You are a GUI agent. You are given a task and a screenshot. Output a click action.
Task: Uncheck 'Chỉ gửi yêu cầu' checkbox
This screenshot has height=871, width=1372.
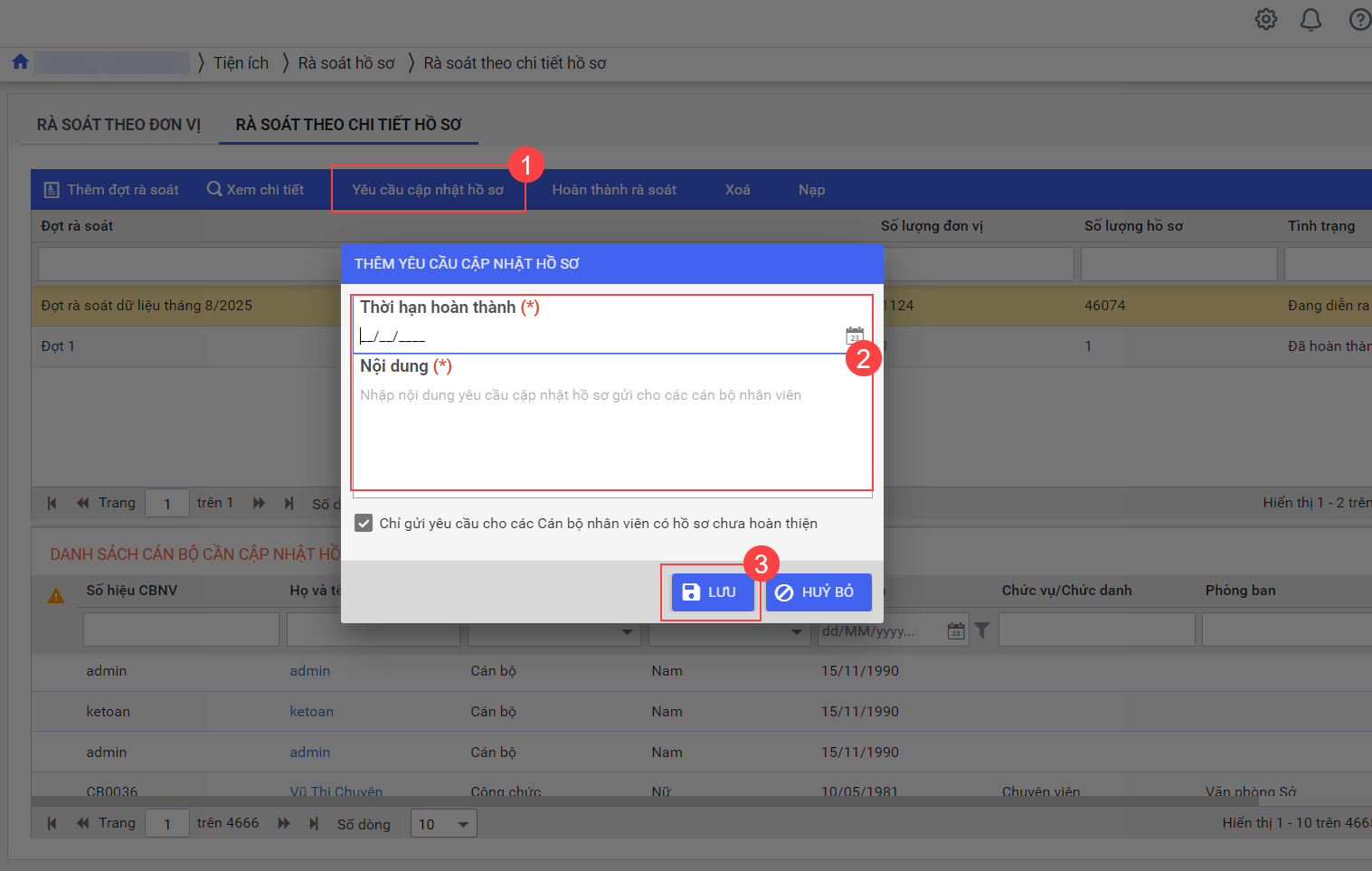[x=364, y=523]
